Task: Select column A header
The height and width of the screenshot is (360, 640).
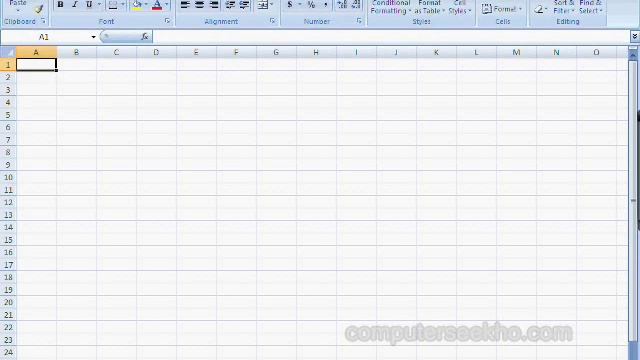Action: click(x=36, y=52)
